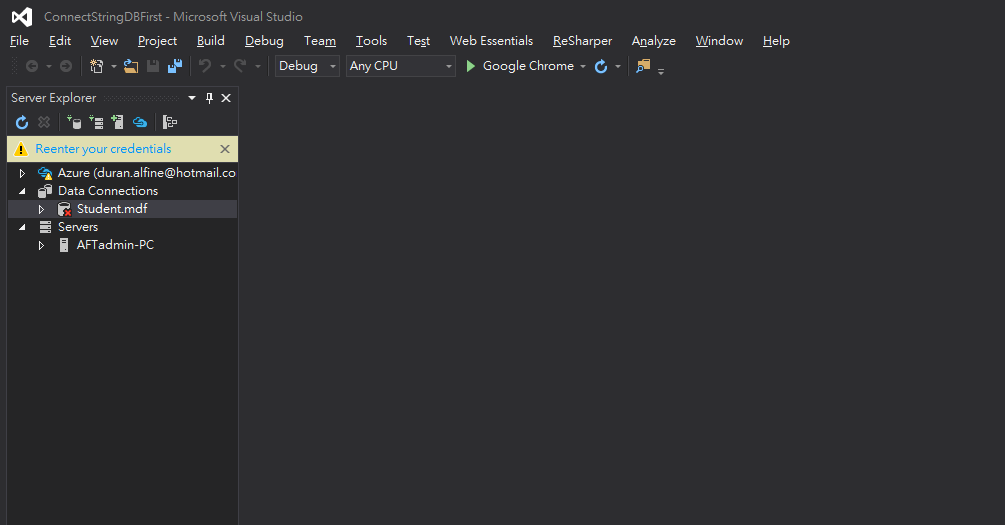Select the Servers tree item
Screen dimensions: 1005x525
pyautogui.click(x=78, y=227)
